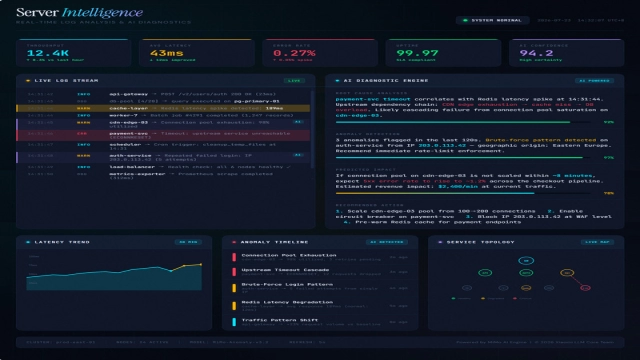Screen dimensions: 640x360
Task: Click the Live Log Stream vertical scrollbar
Action: pyautogui.click(x=312, y=130)
